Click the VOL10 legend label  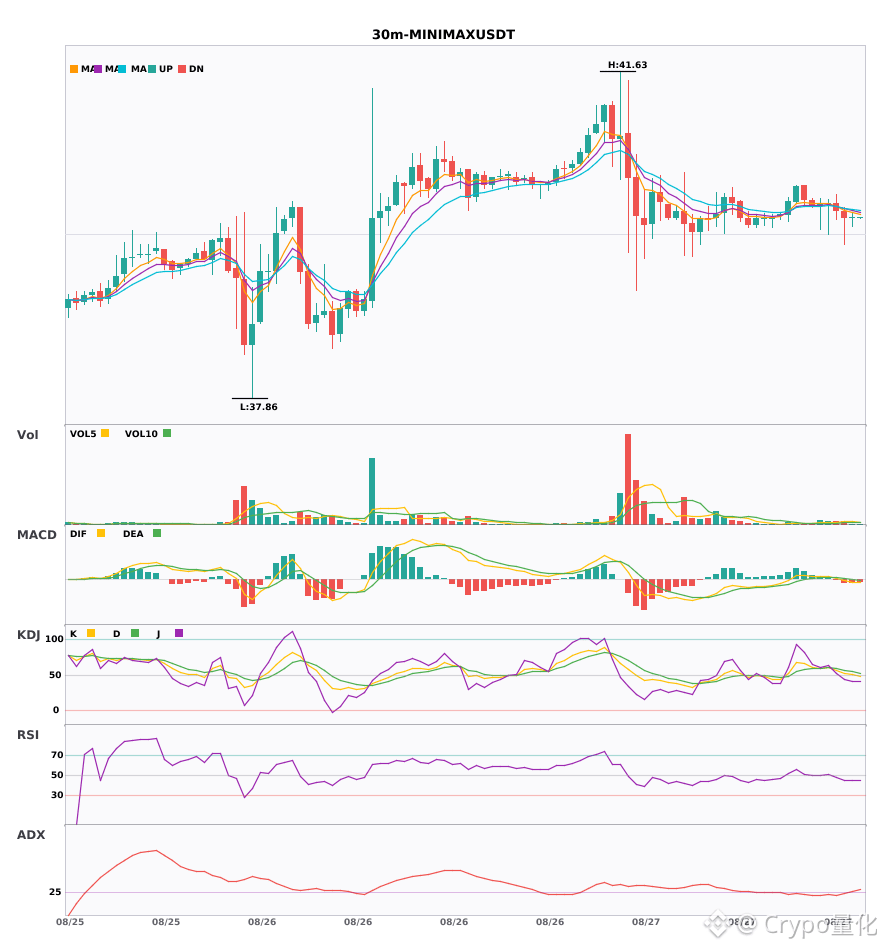pyautogui.click(x=141, y=434)
